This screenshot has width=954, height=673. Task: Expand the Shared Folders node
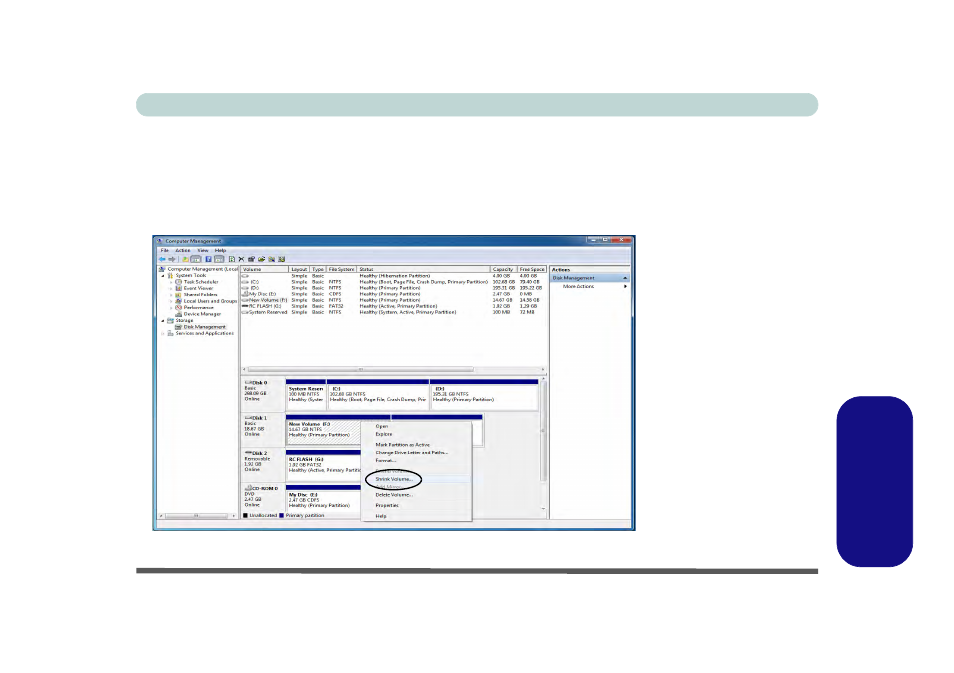click(x=171, y=295)
